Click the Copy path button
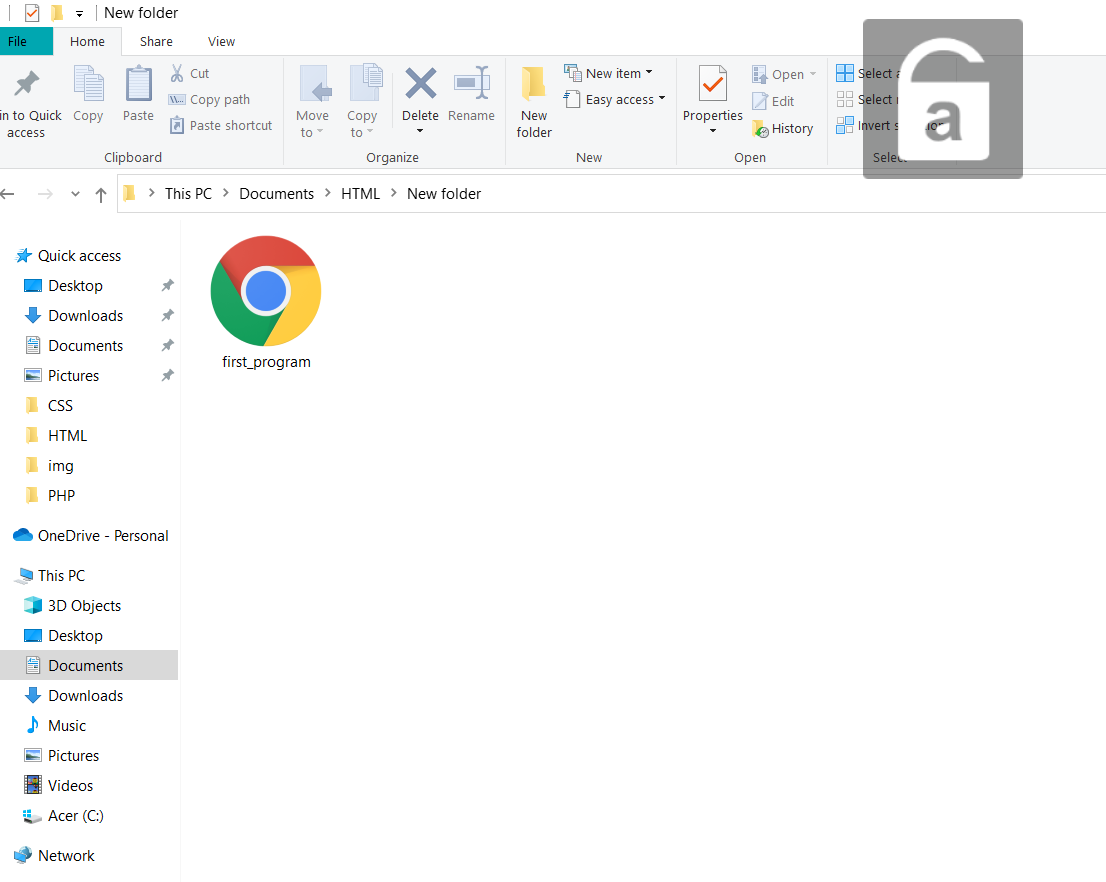The image size is (1106, 882). coord(210,99)
